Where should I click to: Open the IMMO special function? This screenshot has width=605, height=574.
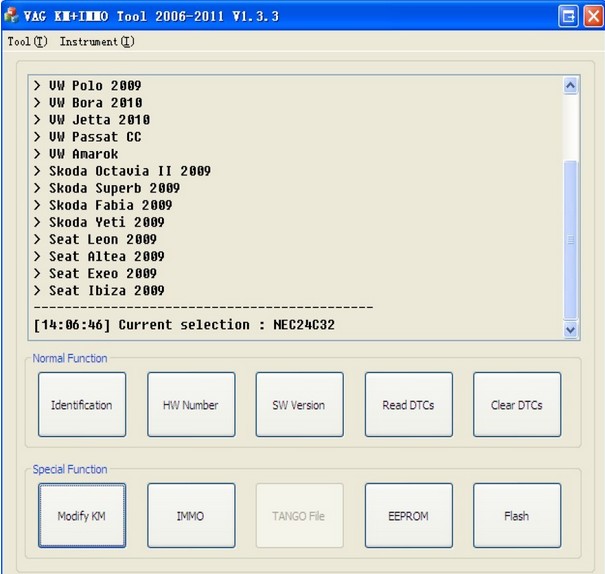[x=191, y=515]
